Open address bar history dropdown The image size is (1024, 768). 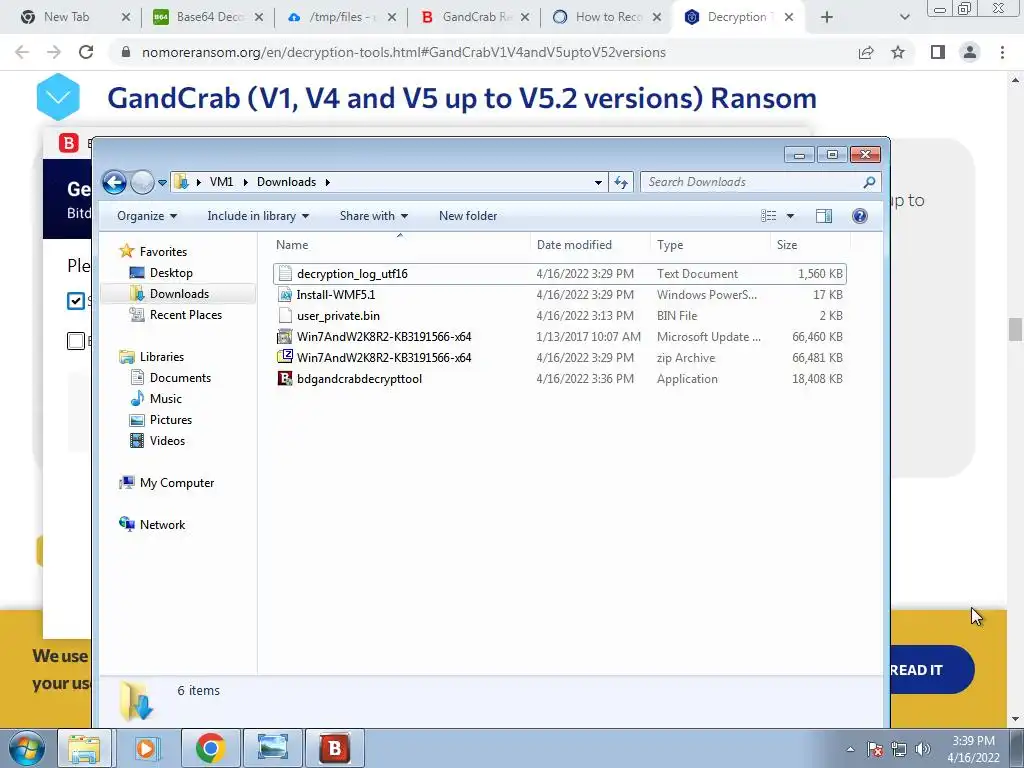tap(598, 182)
